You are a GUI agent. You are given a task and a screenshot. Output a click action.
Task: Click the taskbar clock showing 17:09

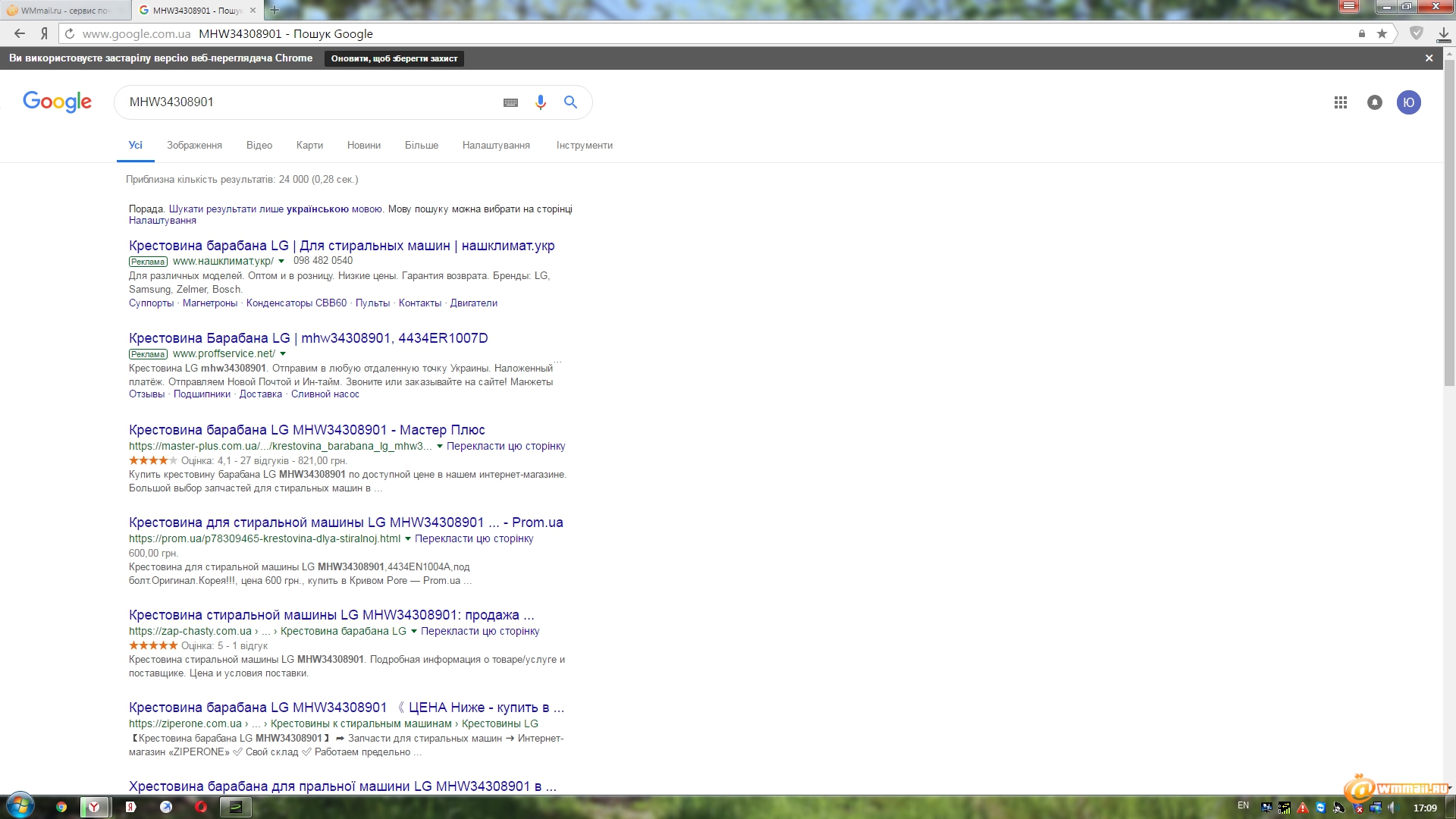tap(1425, 808)
